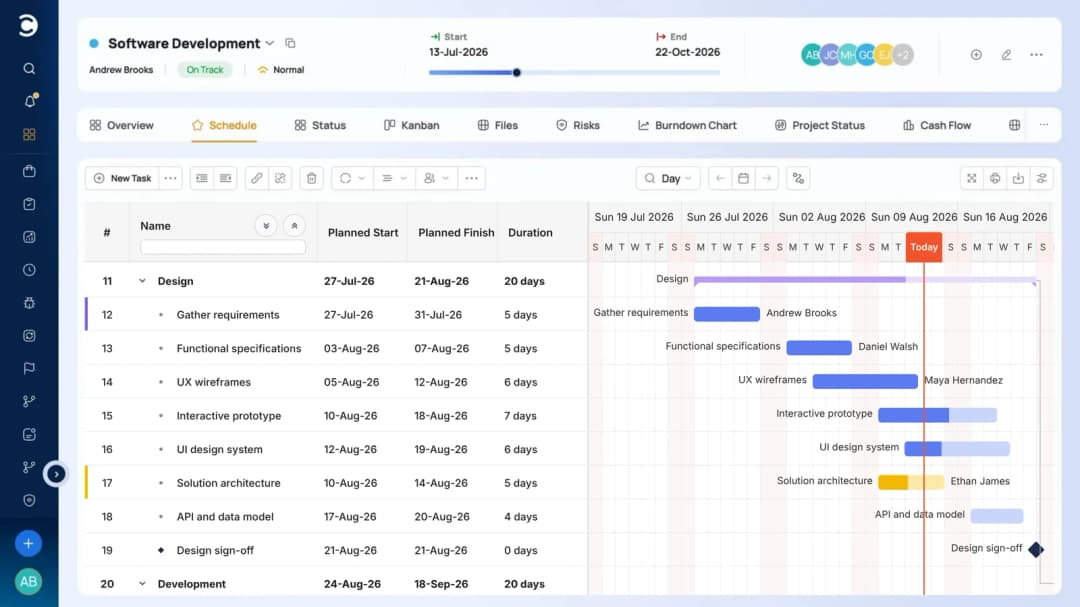Image resolution: width=1080 pixels, height=607 pixels.
Task: Go to previous period with left arrow
Action: click(x=720, y=178)
